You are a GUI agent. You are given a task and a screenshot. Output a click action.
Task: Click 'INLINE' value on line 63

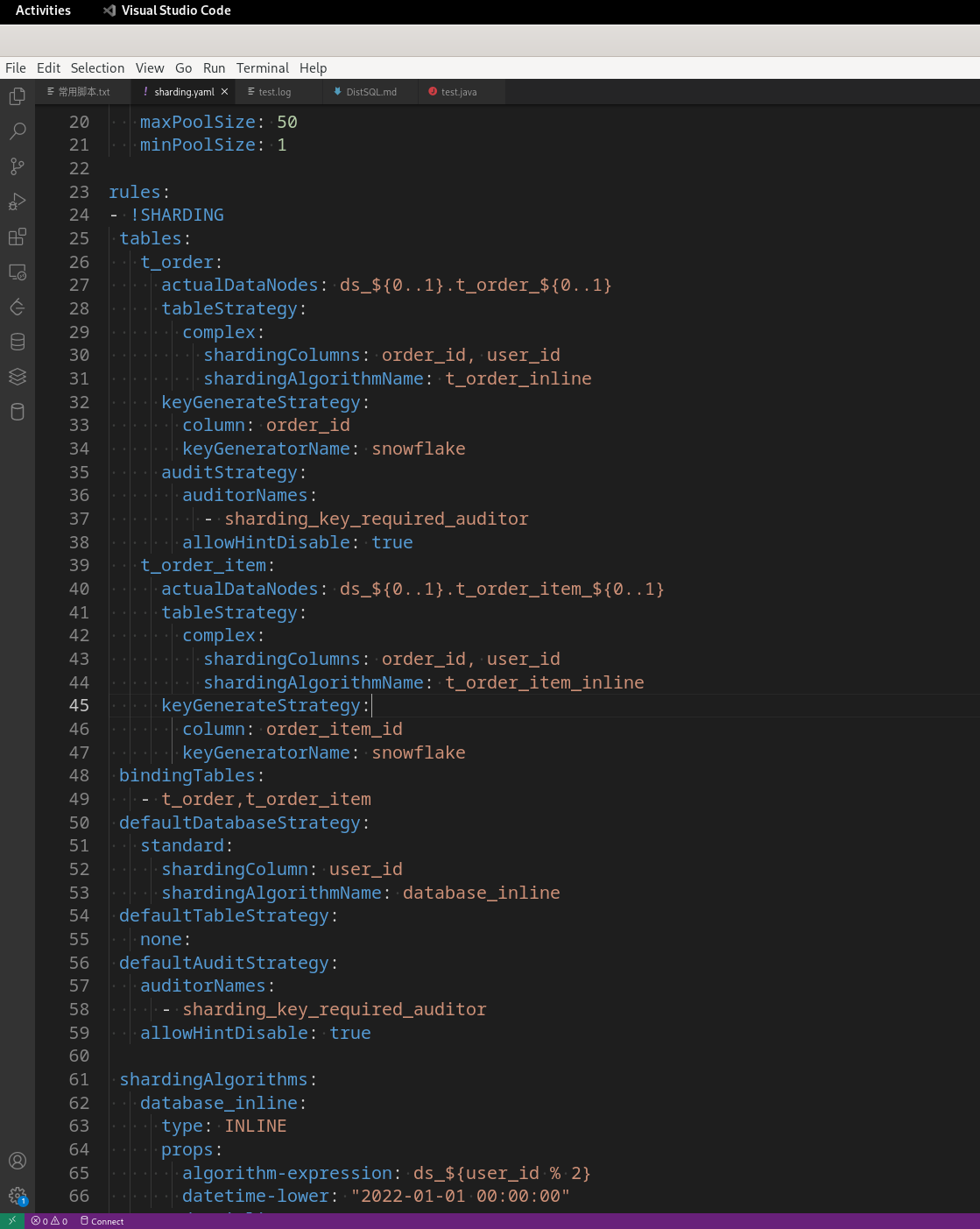tap(256, 1126)
